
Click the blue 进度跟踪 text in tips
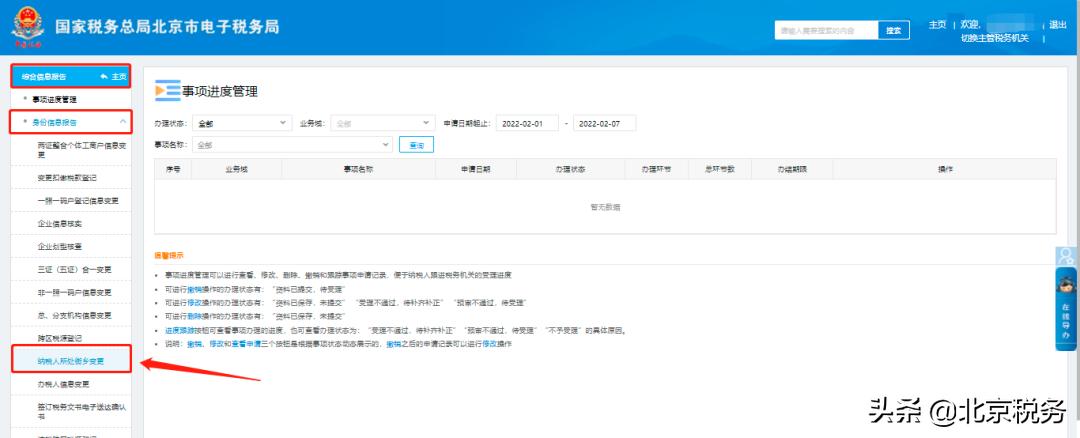179,331
